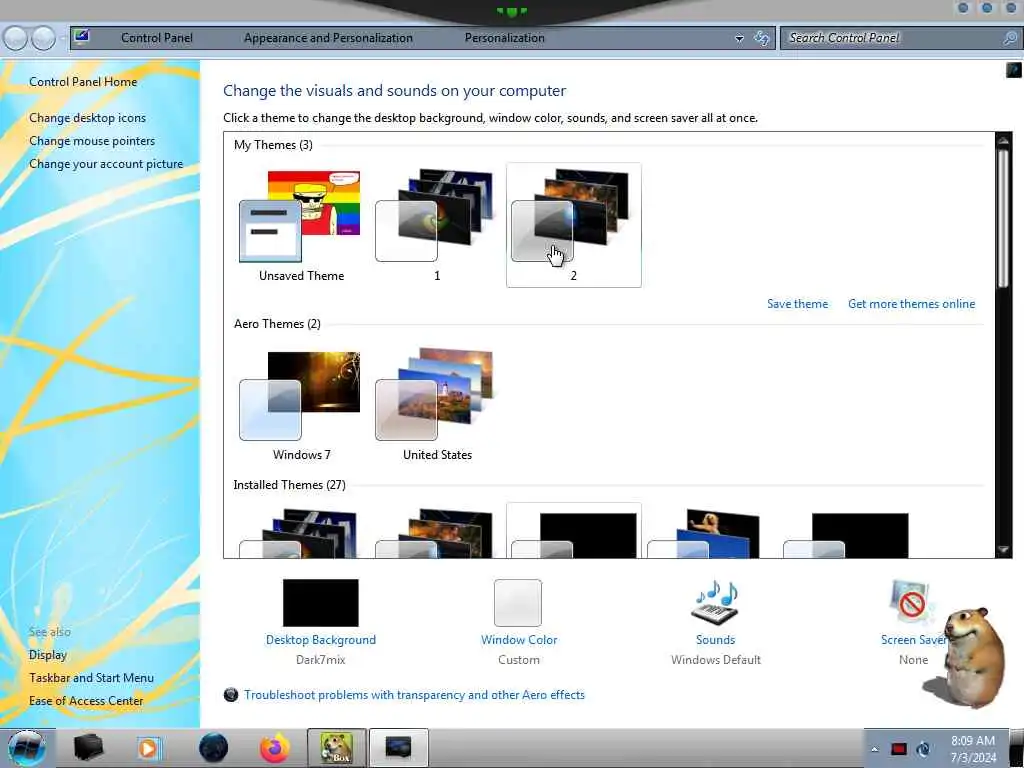Click the Back navigation button
The image size is (1024, 768).
(x=16, y=39)
